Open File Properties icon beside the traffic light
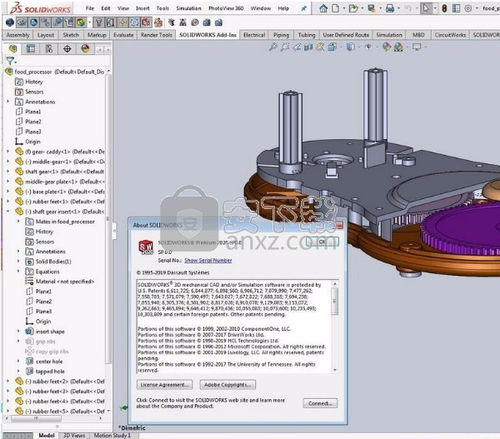 [457, 8]
